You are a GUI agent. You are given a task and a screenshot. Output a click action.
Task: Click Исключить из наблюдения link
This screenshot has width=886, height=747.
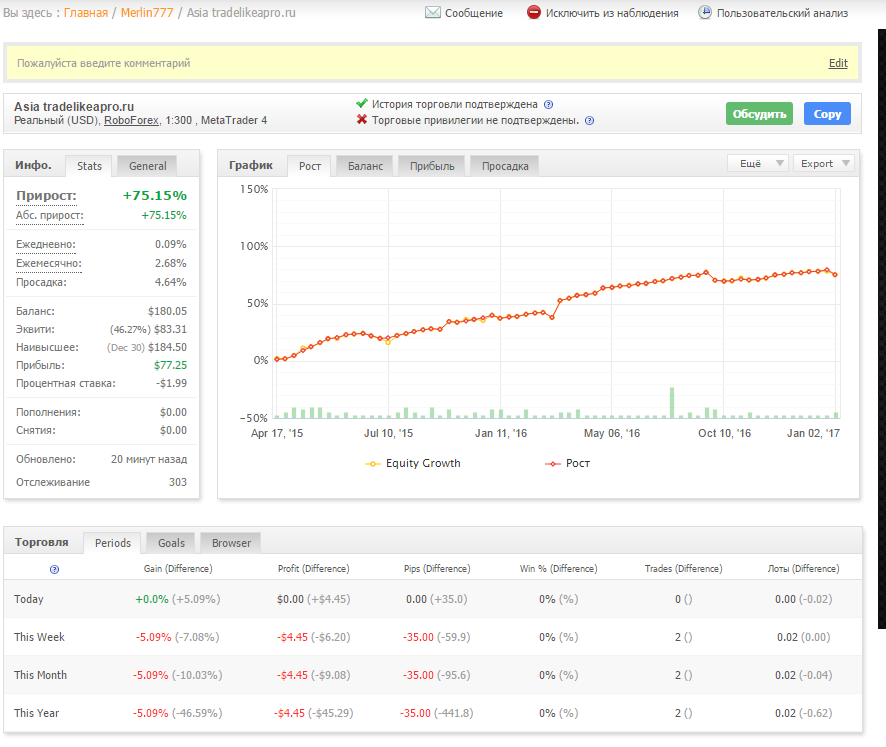click(612, 13)
